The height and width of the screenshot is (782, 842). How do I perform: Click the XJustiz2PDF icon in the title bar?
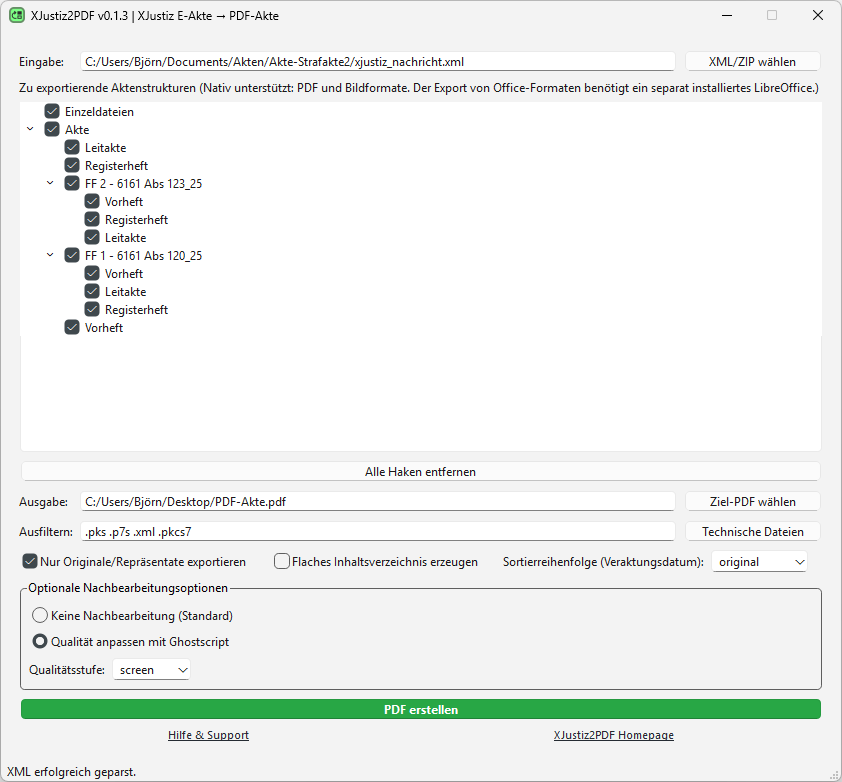coord(17,16)
